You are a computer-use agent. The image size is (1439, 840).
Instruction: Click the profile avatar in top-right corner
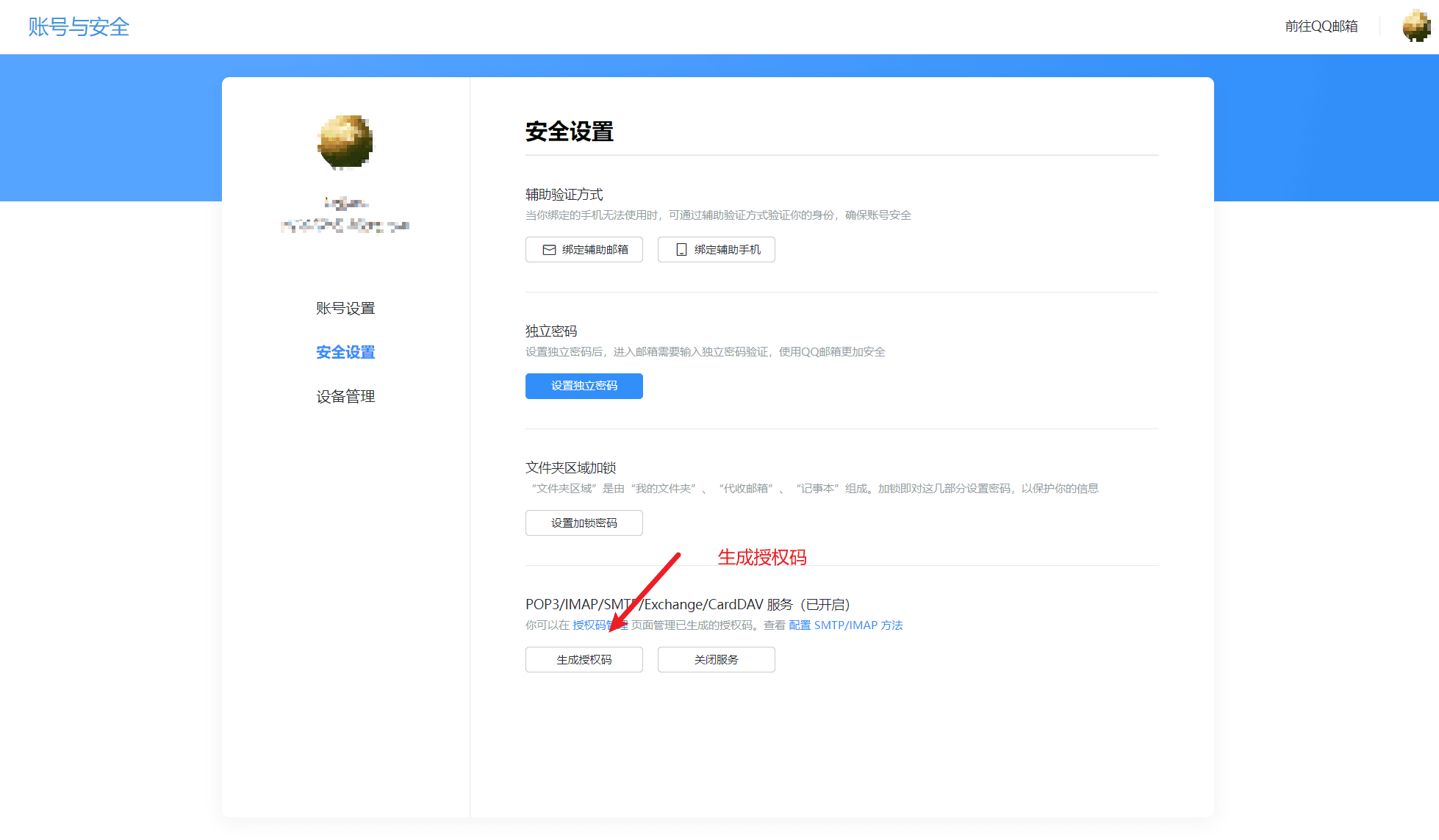(1415, 26)
